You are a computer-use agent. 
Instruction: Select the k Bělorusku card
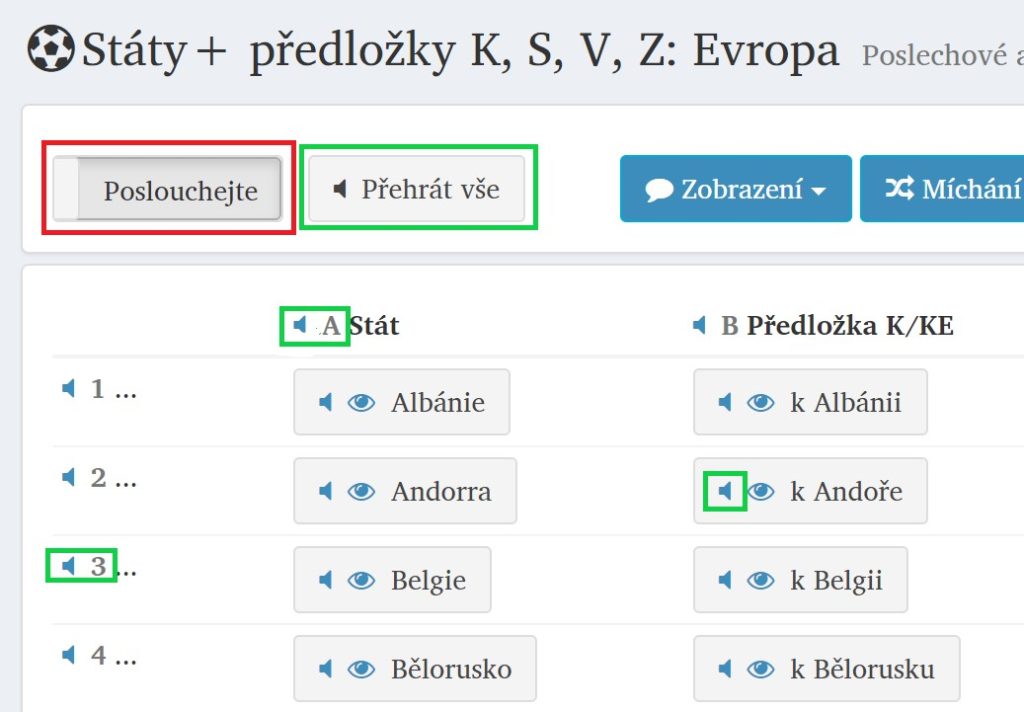(827, 669)
